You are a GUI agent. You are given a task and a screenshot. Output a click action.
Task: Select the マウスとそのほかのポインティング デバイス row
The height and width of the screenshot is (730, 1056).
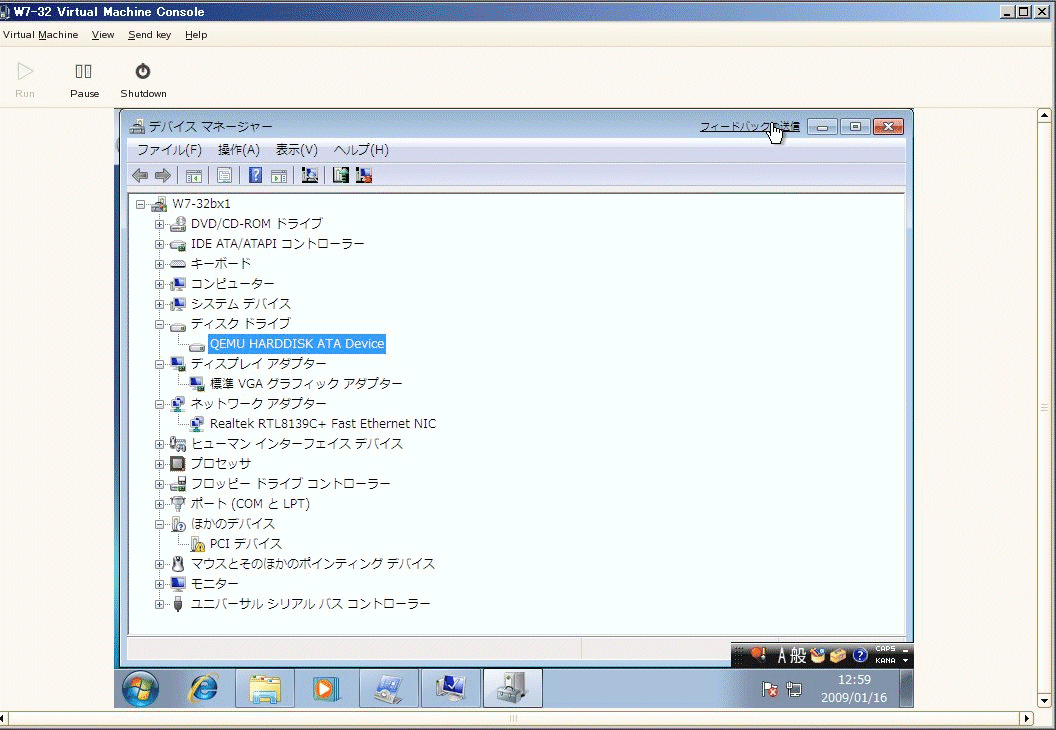coord(312,564)
